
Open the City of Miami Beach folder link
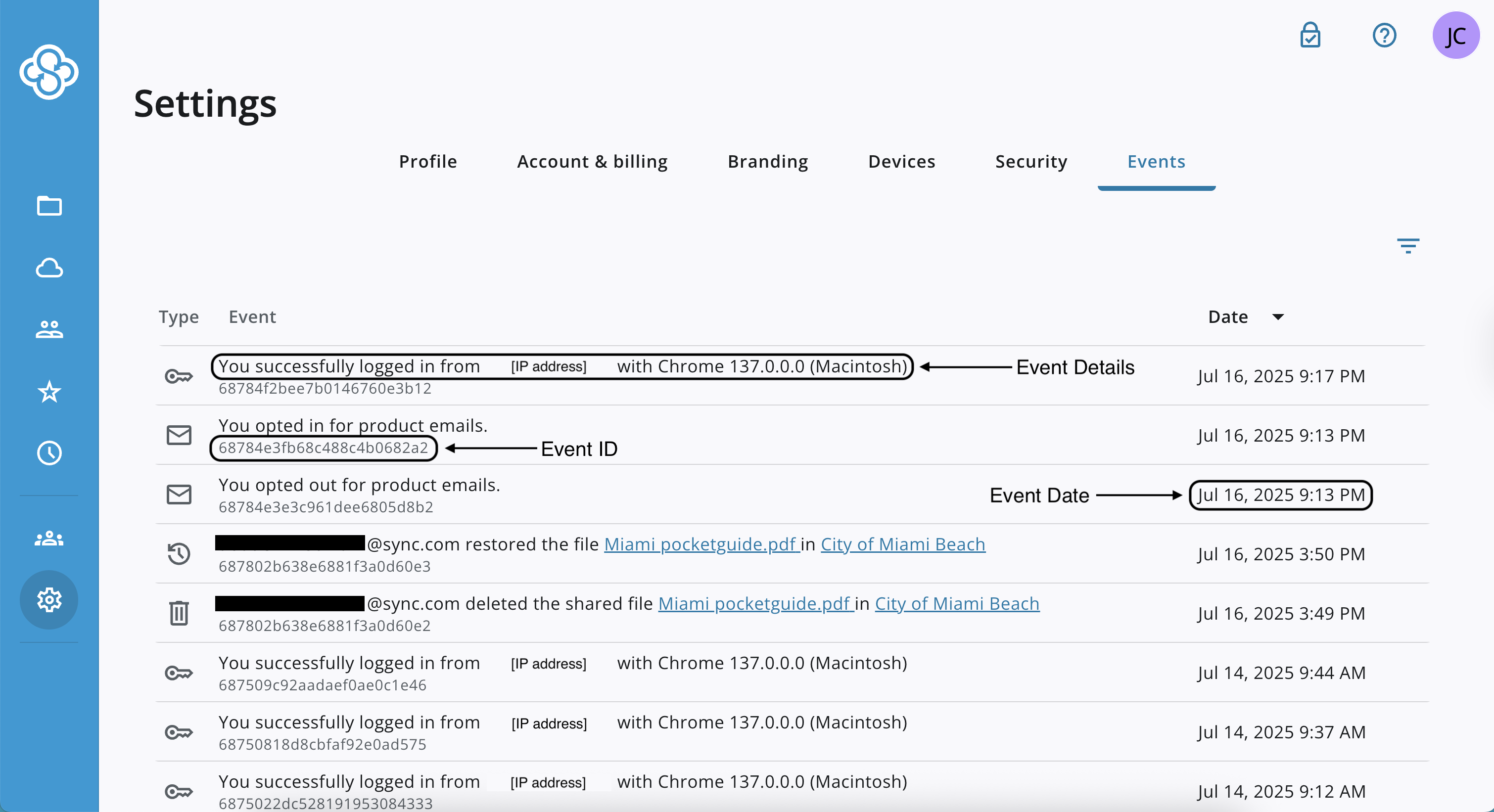coord(902,544)
